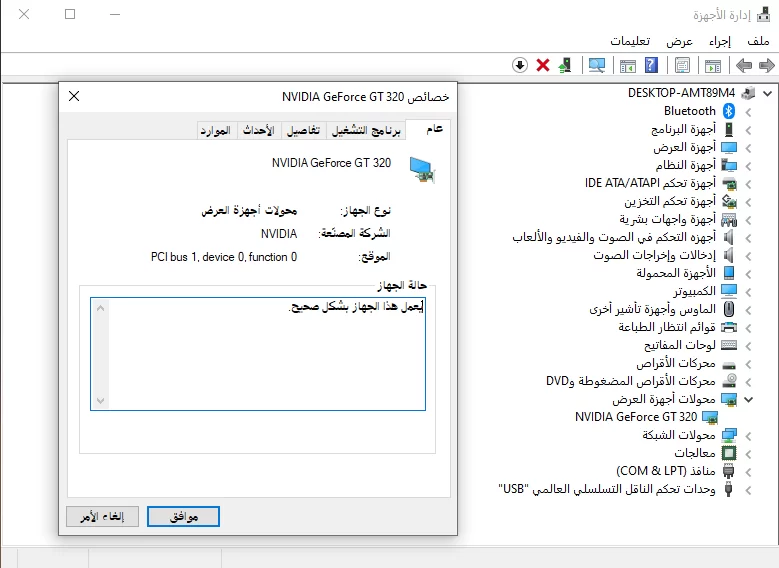Click the موافق OK button

pos(183,517)
